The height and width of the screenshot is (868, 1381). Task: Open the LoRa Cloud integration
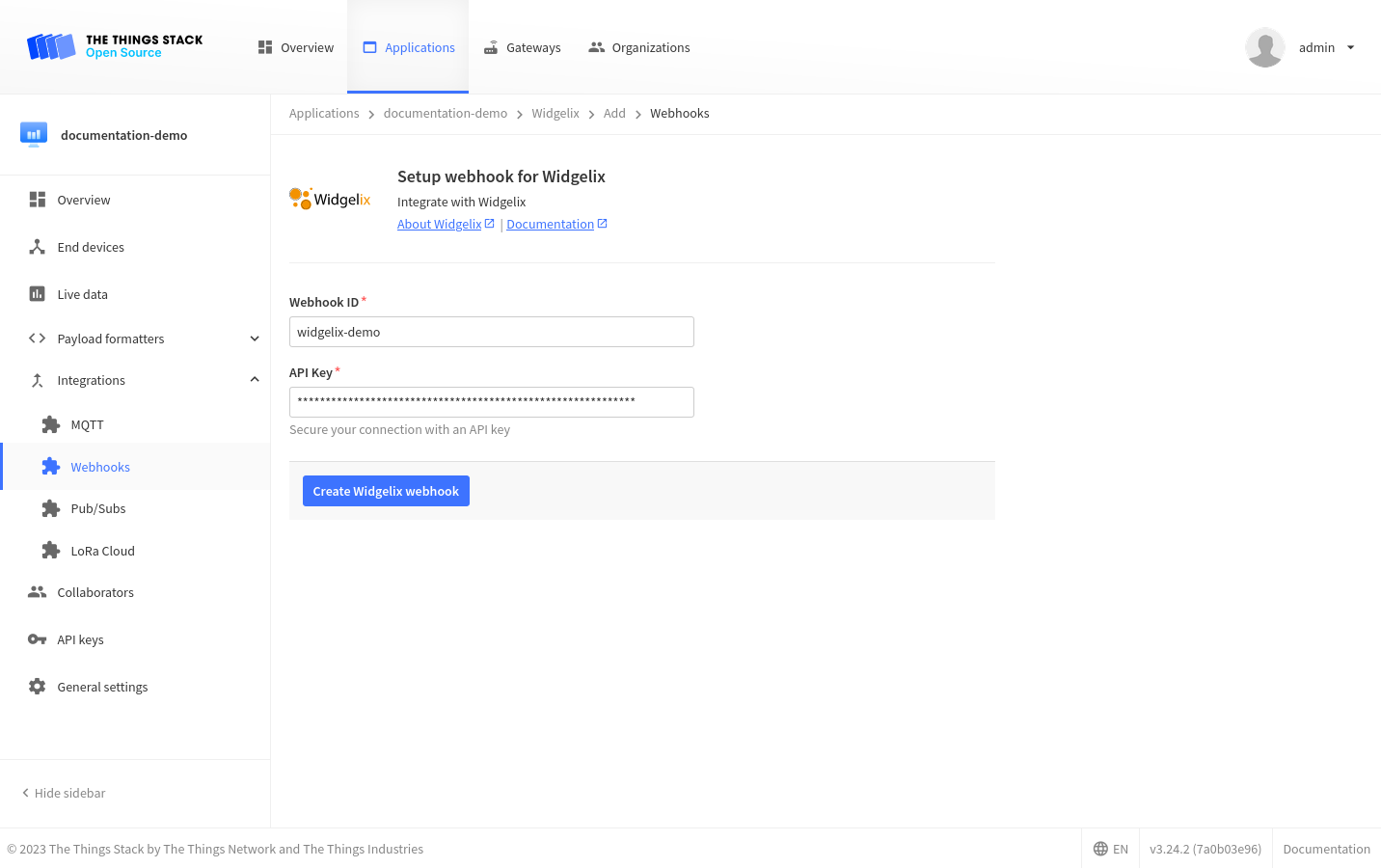coord(102,550)
